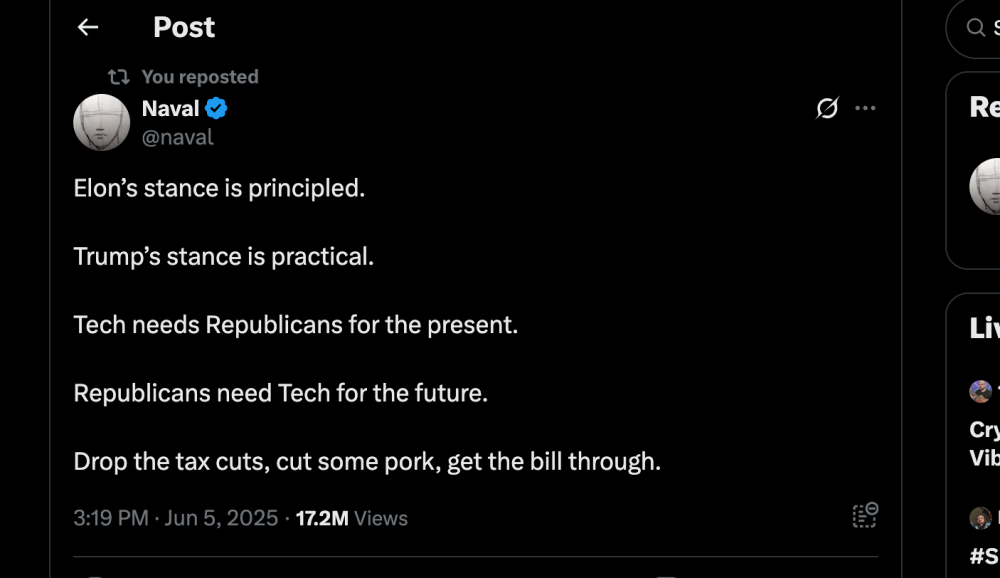
Task: Click the Naval display name
Action: [170, 108]
